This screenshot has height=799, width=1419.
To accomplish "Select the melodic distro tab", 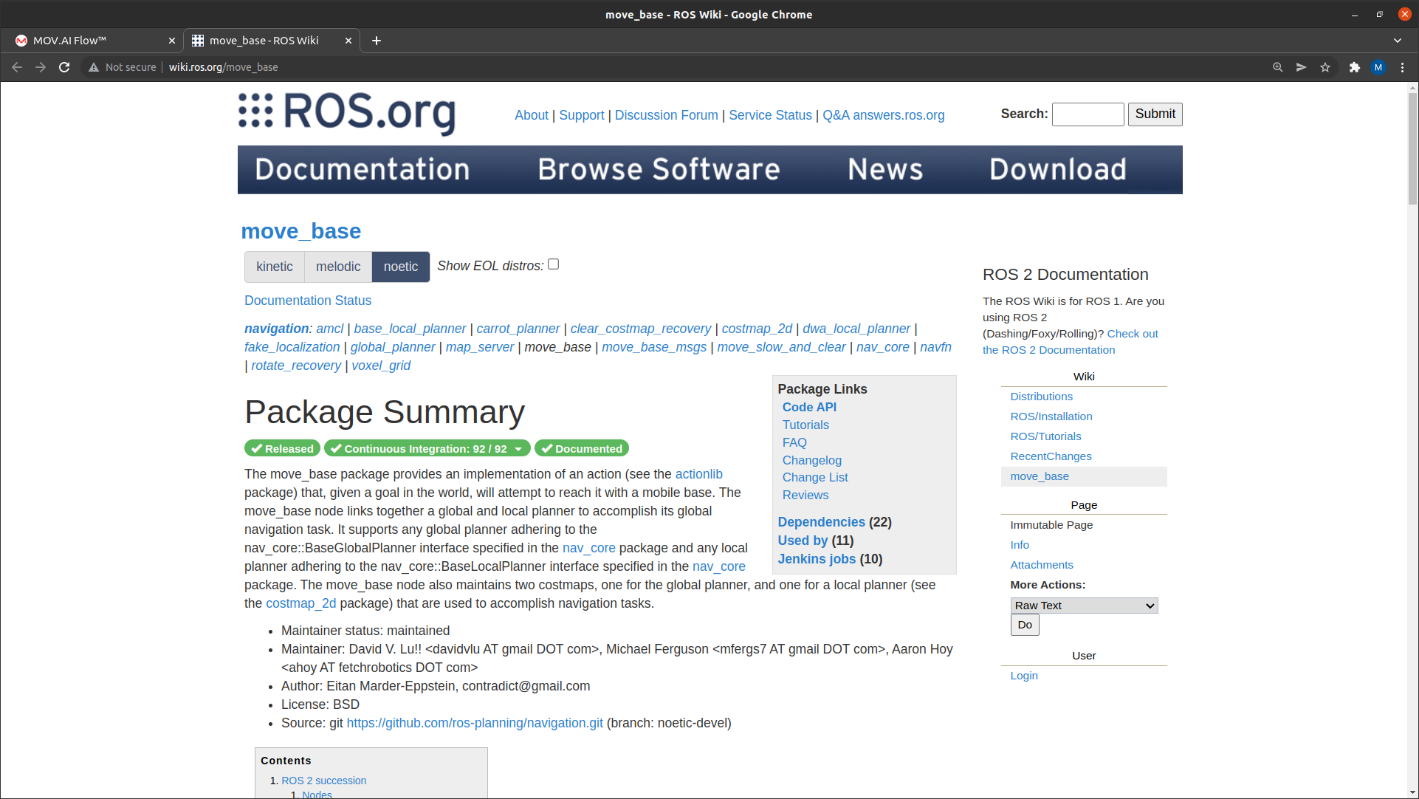I will pos(338,267).
